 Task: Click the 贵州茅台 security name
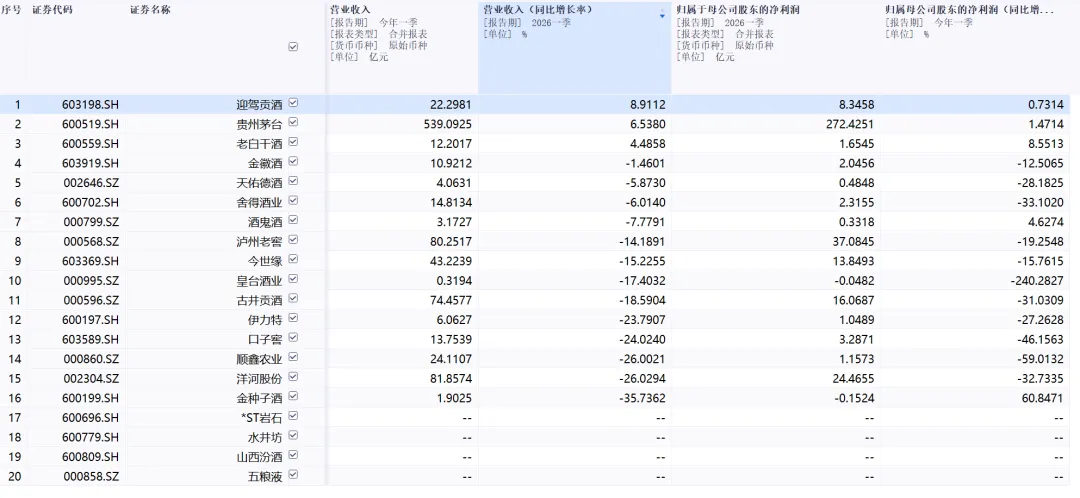(259, 124)
